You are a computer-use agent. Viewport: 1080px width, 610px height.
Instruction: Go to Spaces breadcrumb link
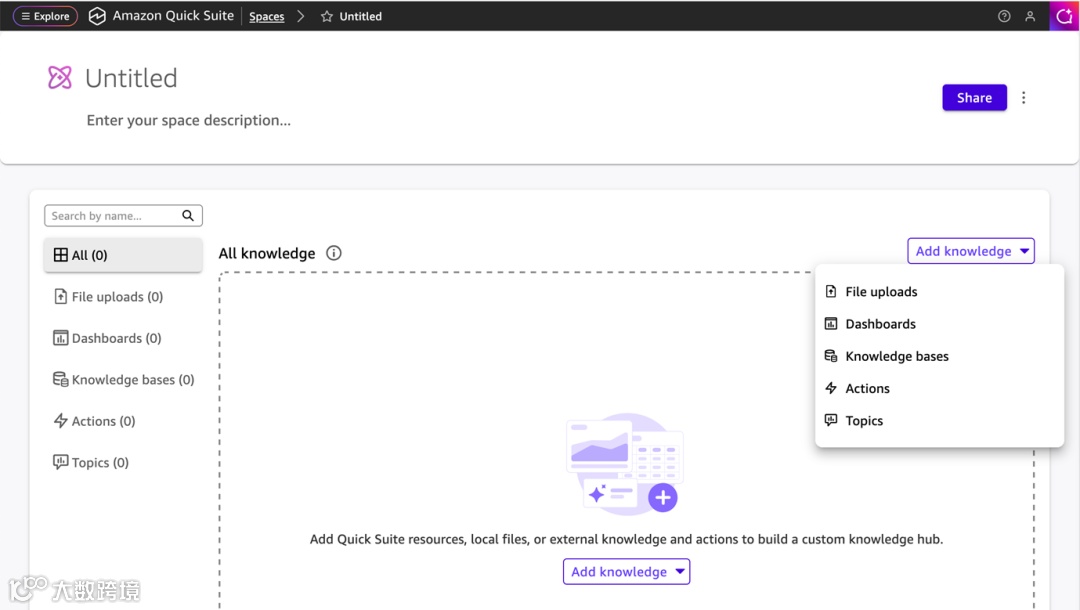coord(267,17)
